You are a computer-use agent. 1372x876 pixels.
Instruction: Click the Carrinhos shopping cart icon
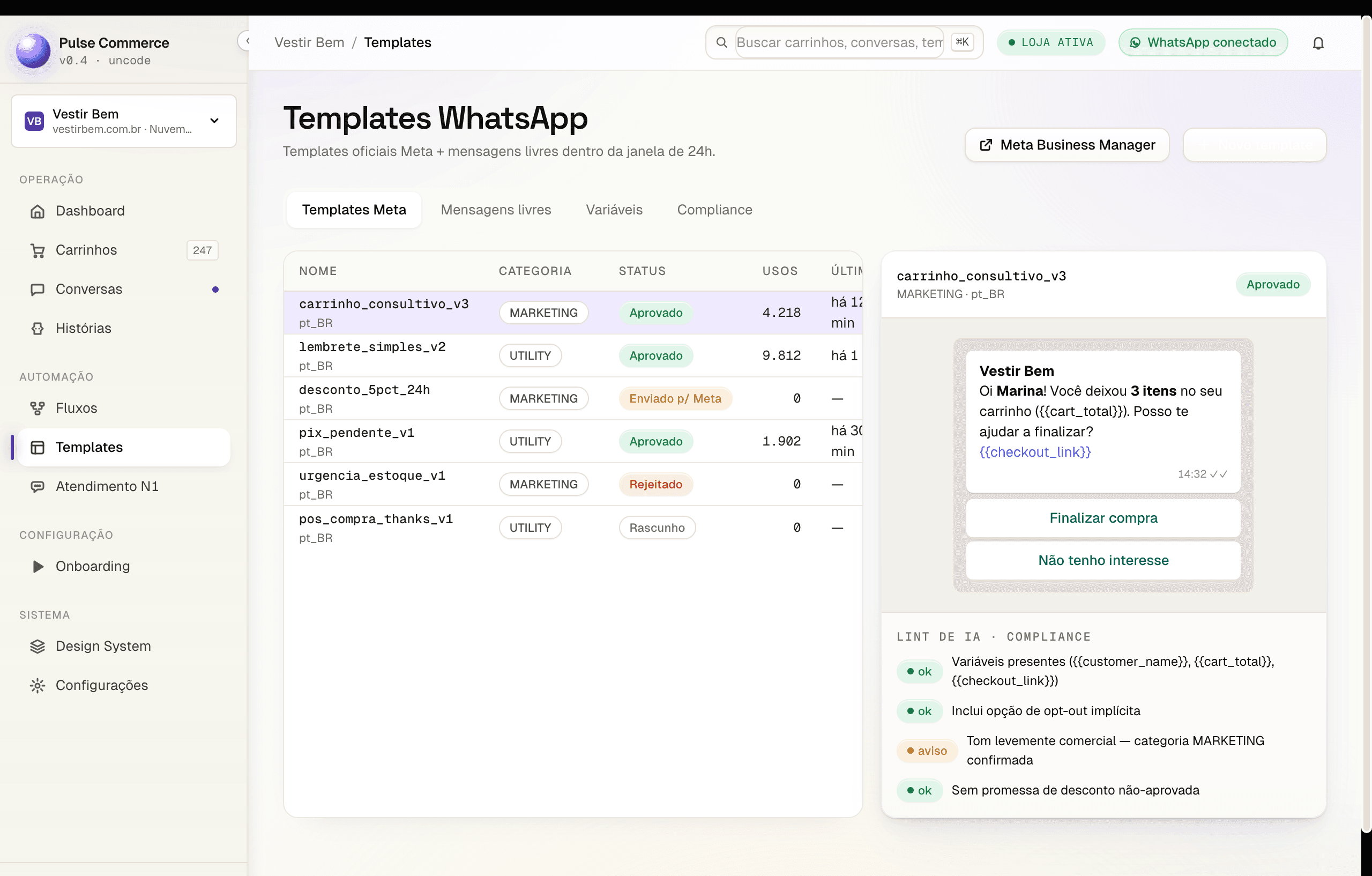click(x=38, y=250)
